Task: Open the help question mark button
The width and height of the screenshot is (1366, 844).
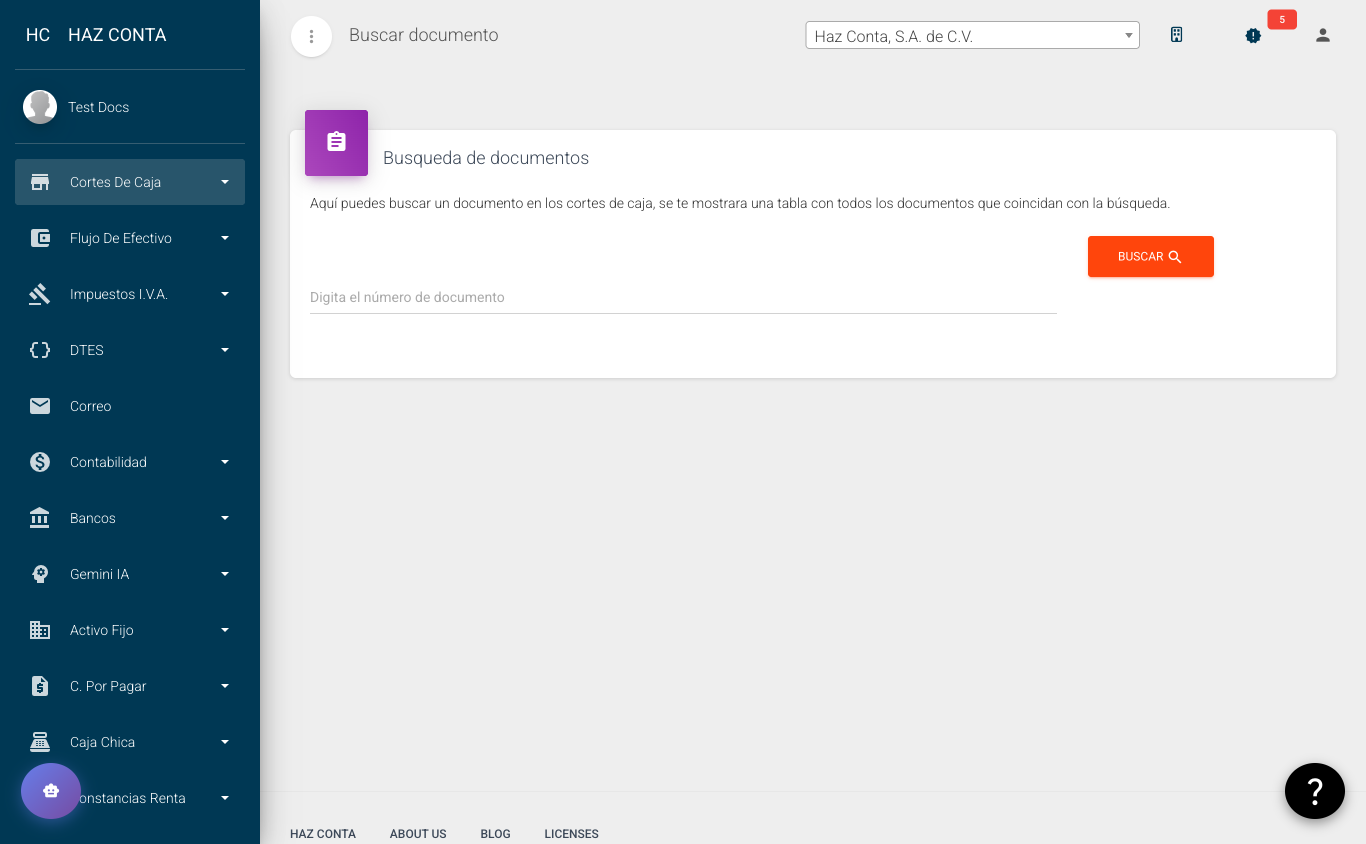Action: (1314, 791)
